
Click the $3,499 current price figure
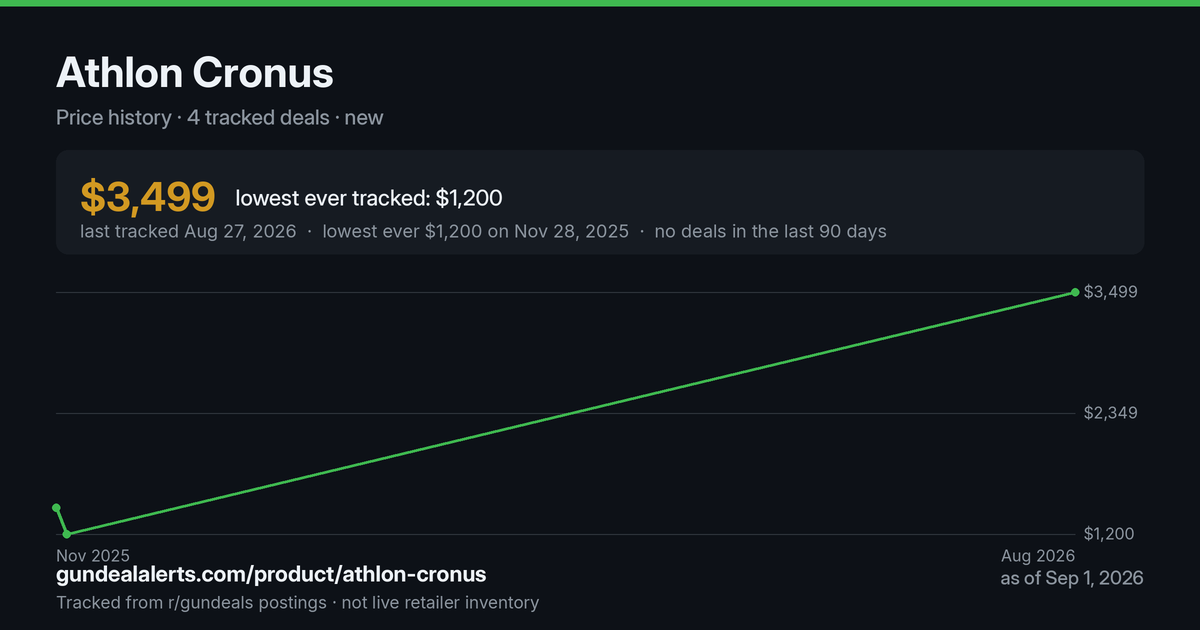148,197
